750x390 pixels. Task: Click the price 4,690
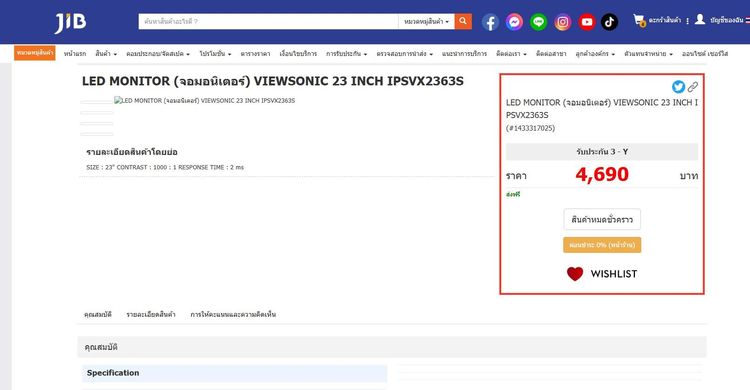[x=602, y=174]
